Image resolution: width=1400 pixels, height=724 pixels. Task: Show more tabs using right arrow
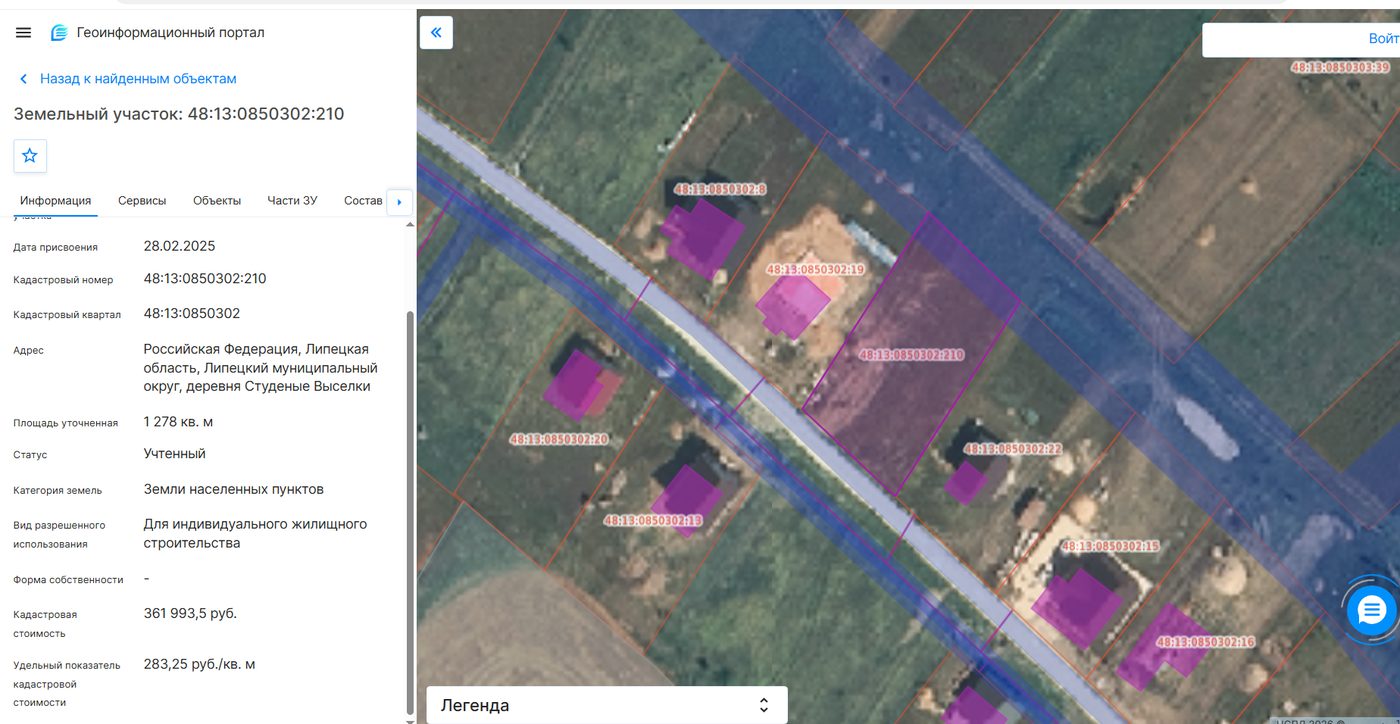tap(399, 201)
